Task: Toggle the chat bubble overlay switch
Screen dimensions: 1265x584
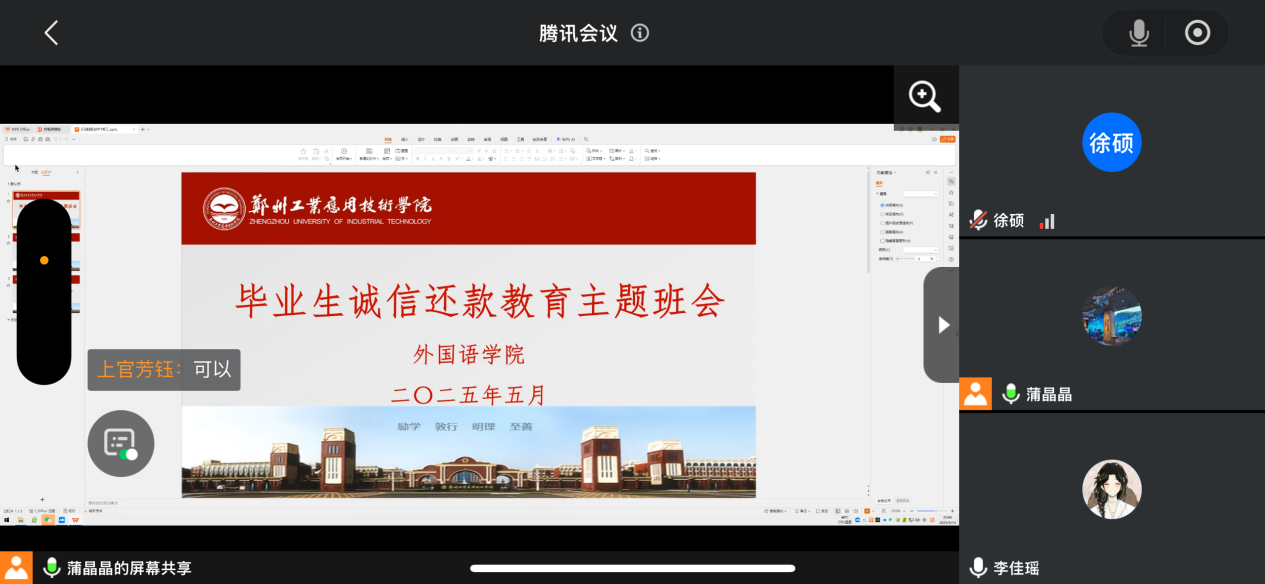Action: [x=121, y=443]
